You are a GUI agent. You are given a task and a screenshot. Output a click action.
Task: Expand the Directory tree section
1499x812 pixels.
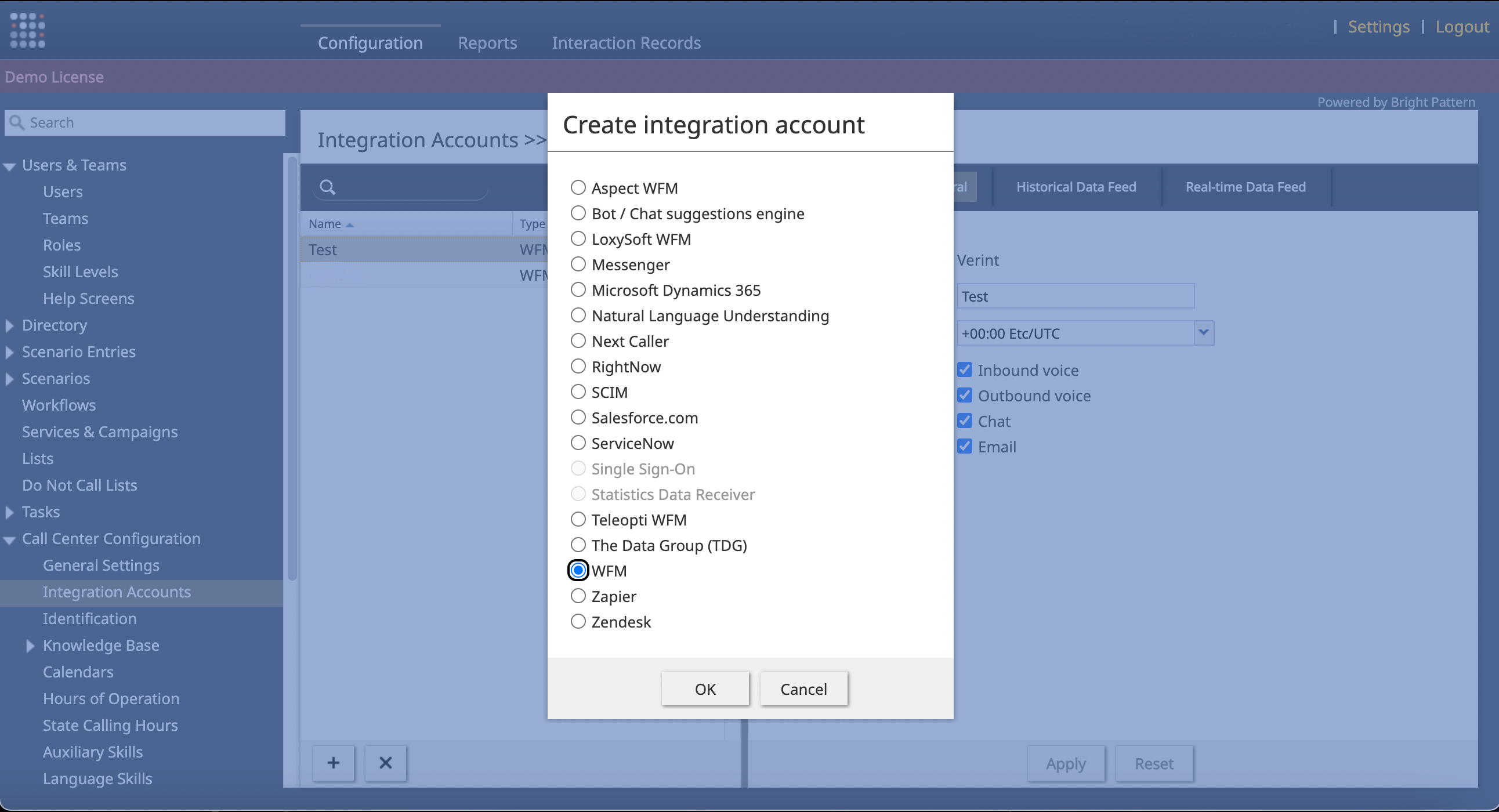9,326
